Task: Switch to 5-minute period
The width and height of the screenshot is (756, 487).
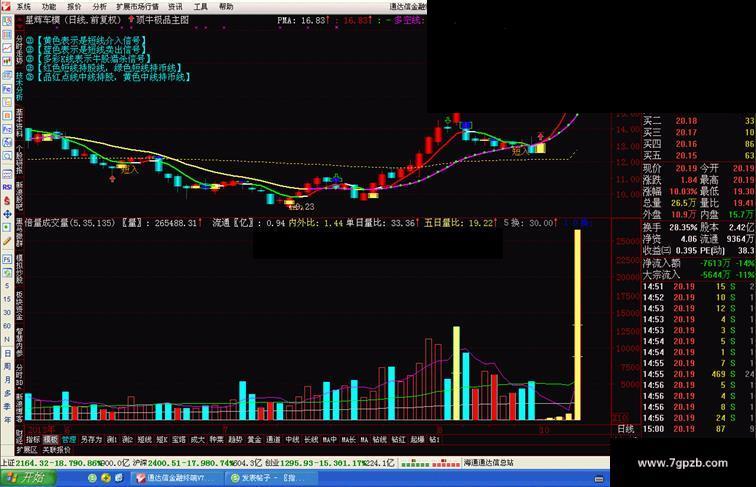Action: (x=7, y=286)
